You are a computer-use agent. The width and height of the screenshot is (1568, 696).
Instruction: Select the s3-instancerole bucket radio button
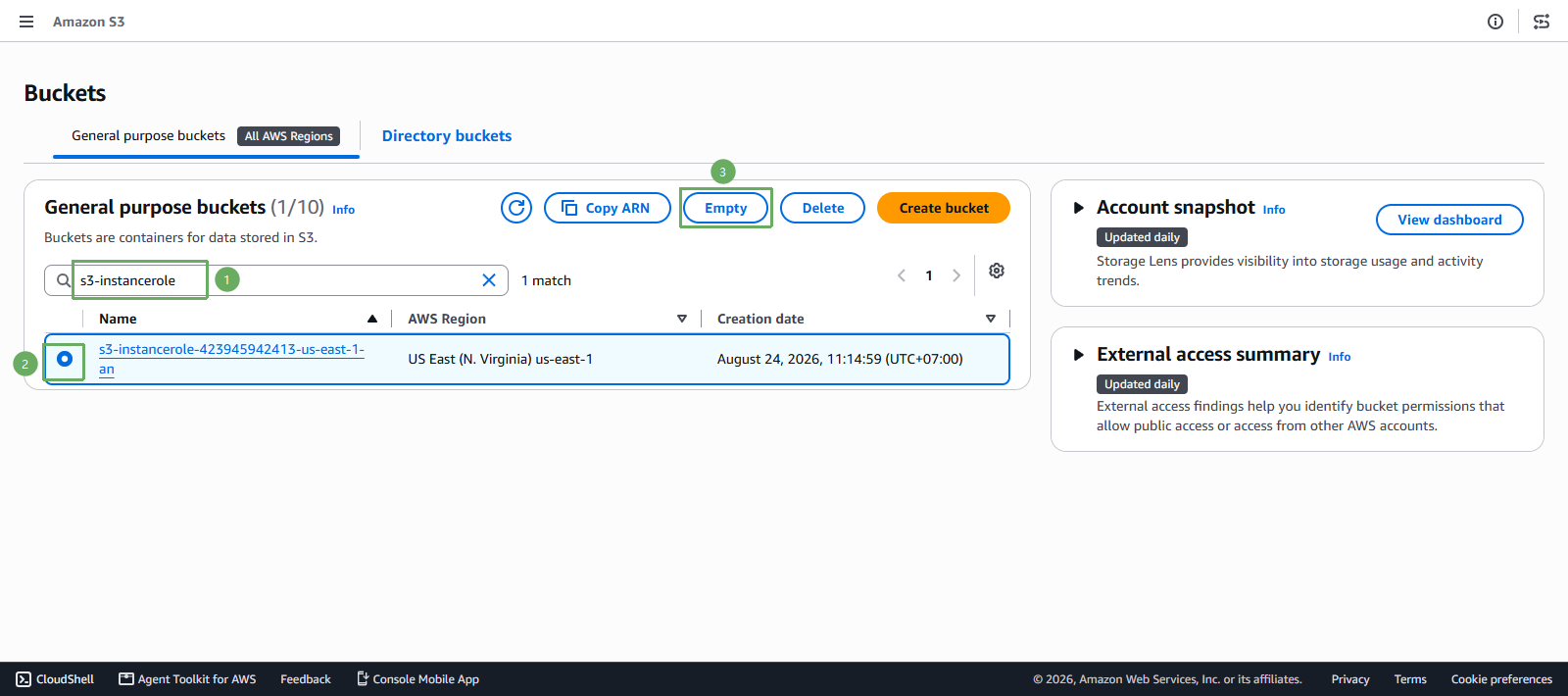point(65,359)
